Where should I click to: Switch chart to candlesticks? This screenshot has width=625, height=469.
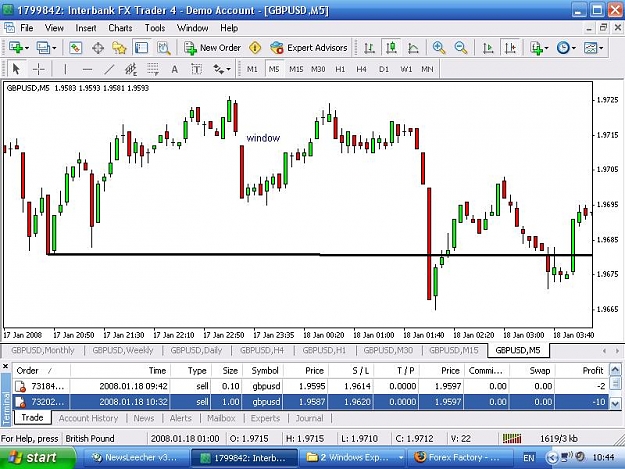pyautogui.click(x=391, y=48)
